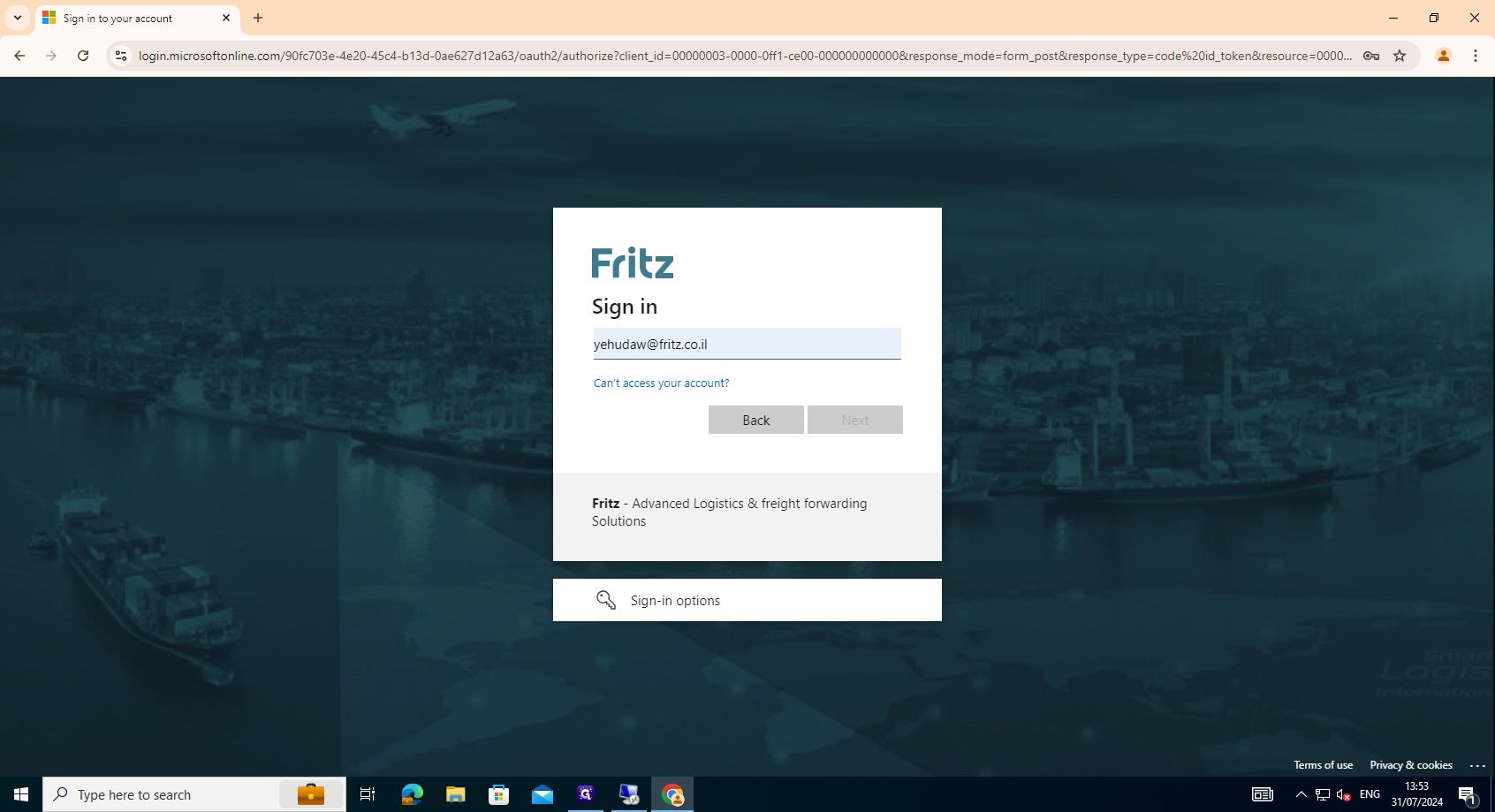Click the address bar URL
This screenshot has height=812, width=1495.
(745, 56)
